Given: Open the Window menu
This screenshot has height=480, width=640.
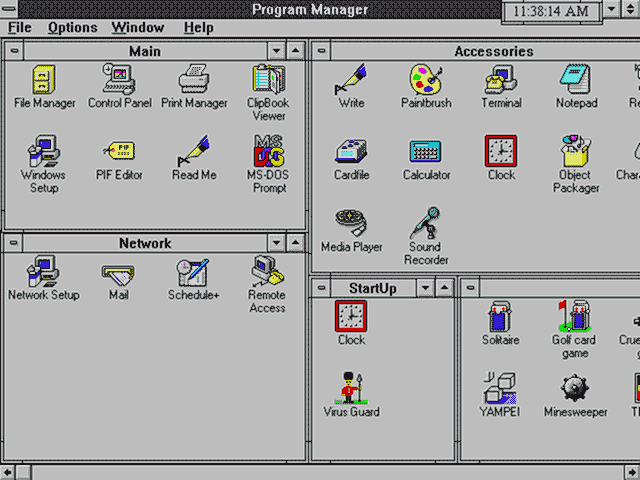Looking at the screenshot, I should 138,28.
